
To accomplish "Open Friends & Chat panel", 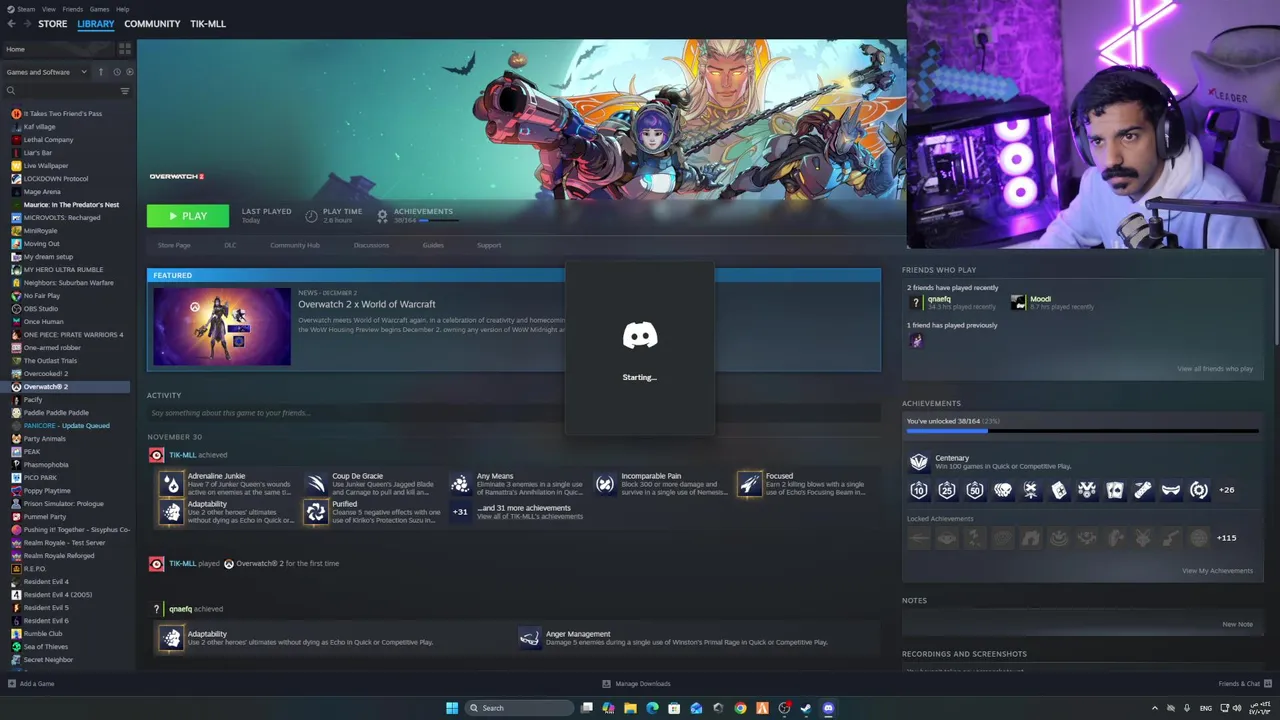I will pos(1243,684).
